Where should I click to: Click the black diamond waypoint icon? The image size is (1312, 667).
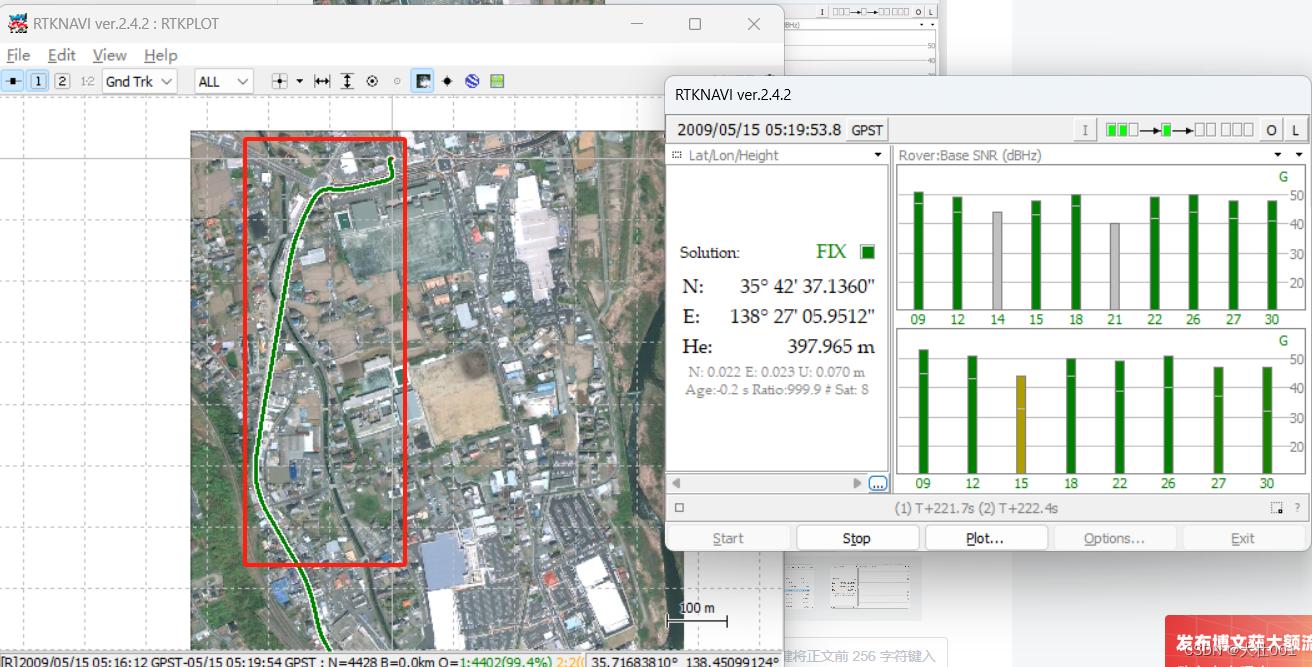pos(447,81)
